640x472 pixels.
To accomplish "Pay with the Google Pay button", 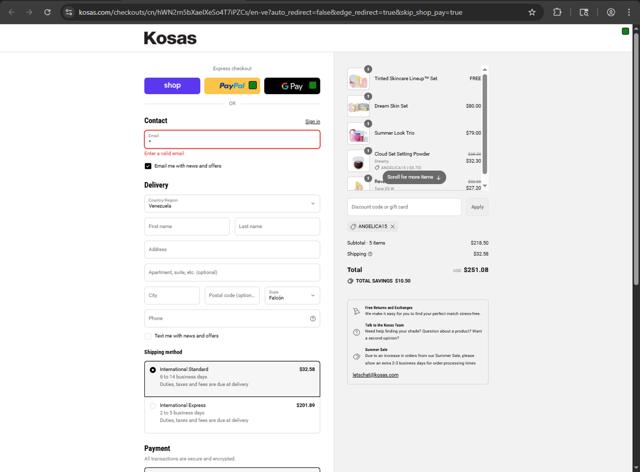I will [292, 86].
